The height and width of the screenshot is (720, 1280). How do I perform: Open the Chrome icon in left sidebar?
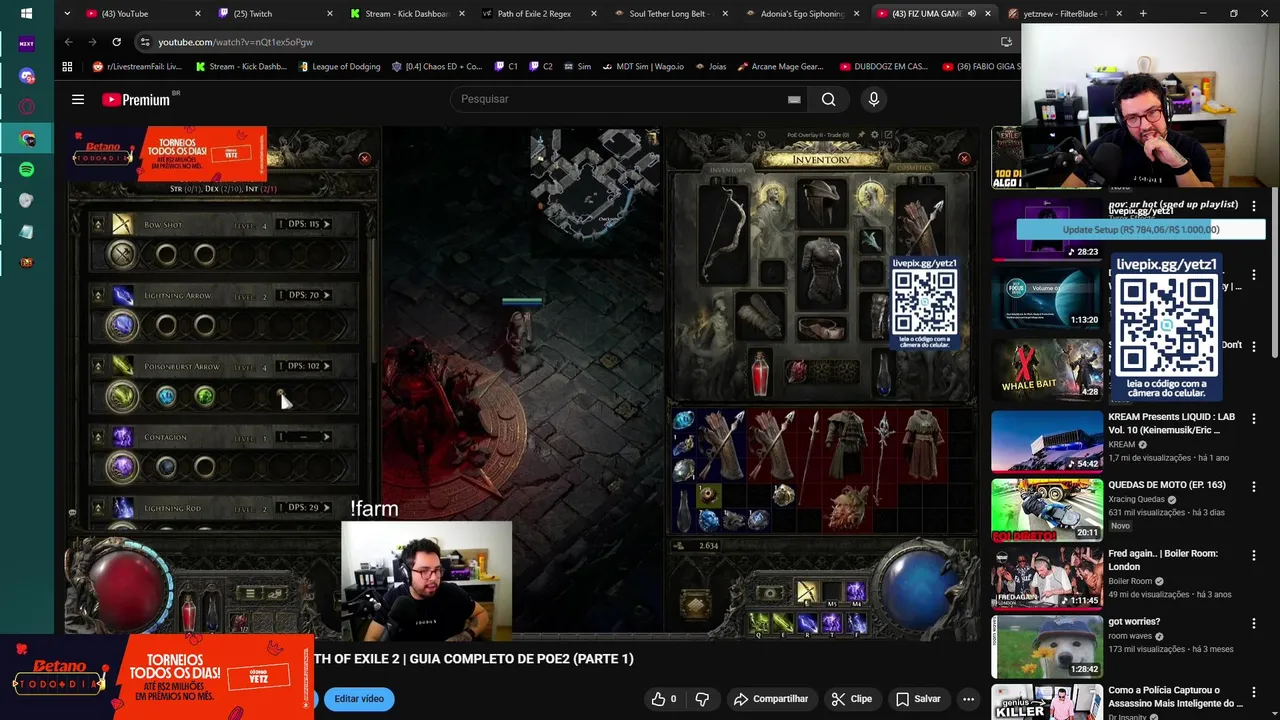pyautogui.click(x=26, y=138)
